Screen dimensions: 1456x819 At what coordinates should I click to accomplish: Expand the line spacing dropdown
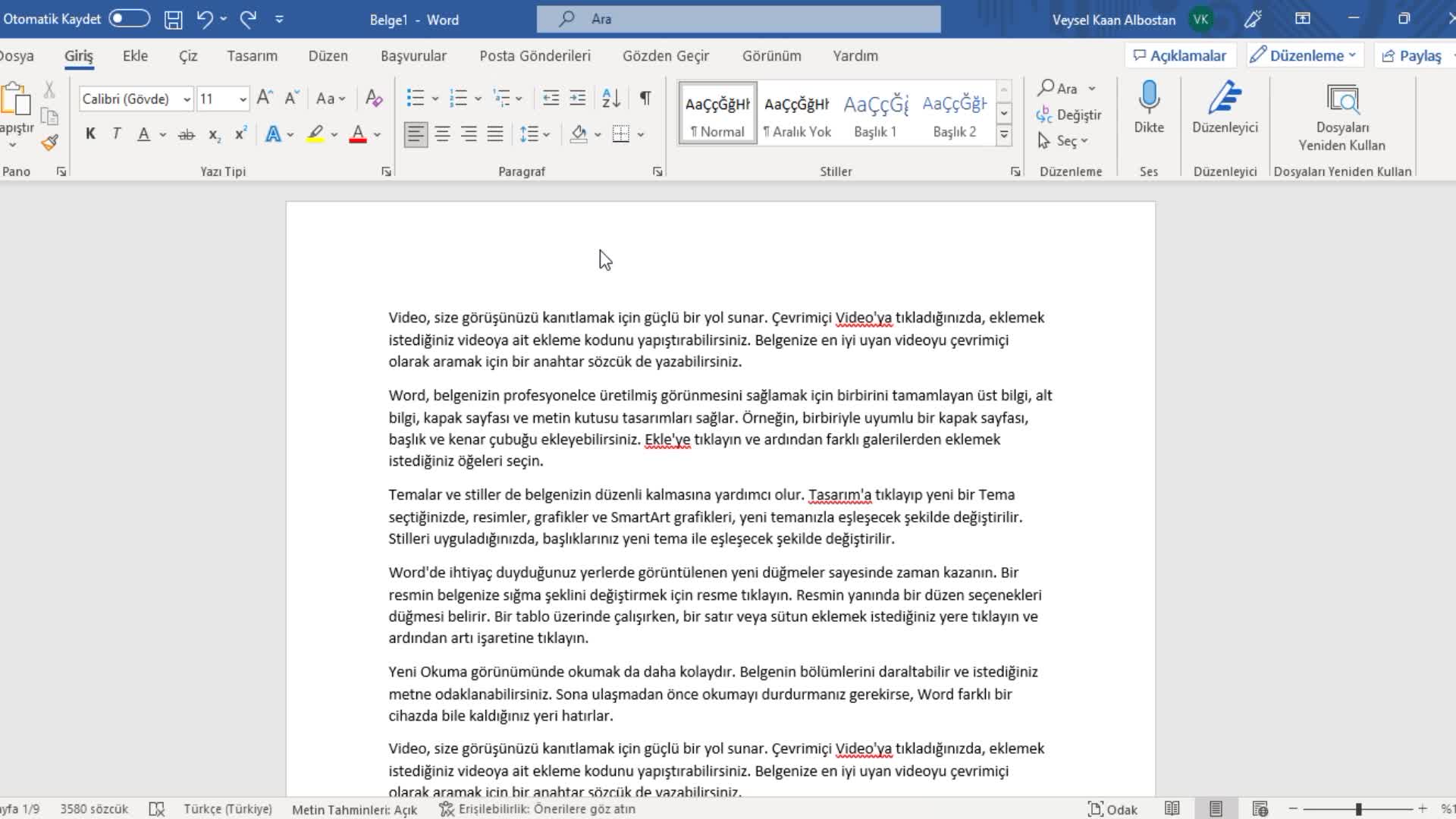(546, 135)
